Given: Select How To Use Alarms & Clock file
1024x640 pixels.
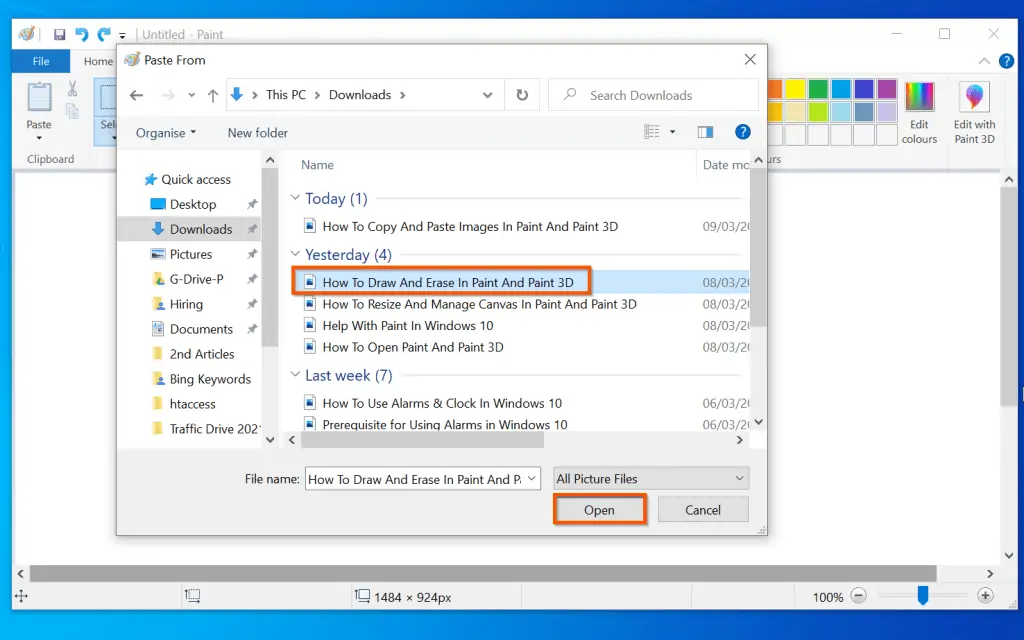Looking at the screenshot, I should [x=441, y=404].
